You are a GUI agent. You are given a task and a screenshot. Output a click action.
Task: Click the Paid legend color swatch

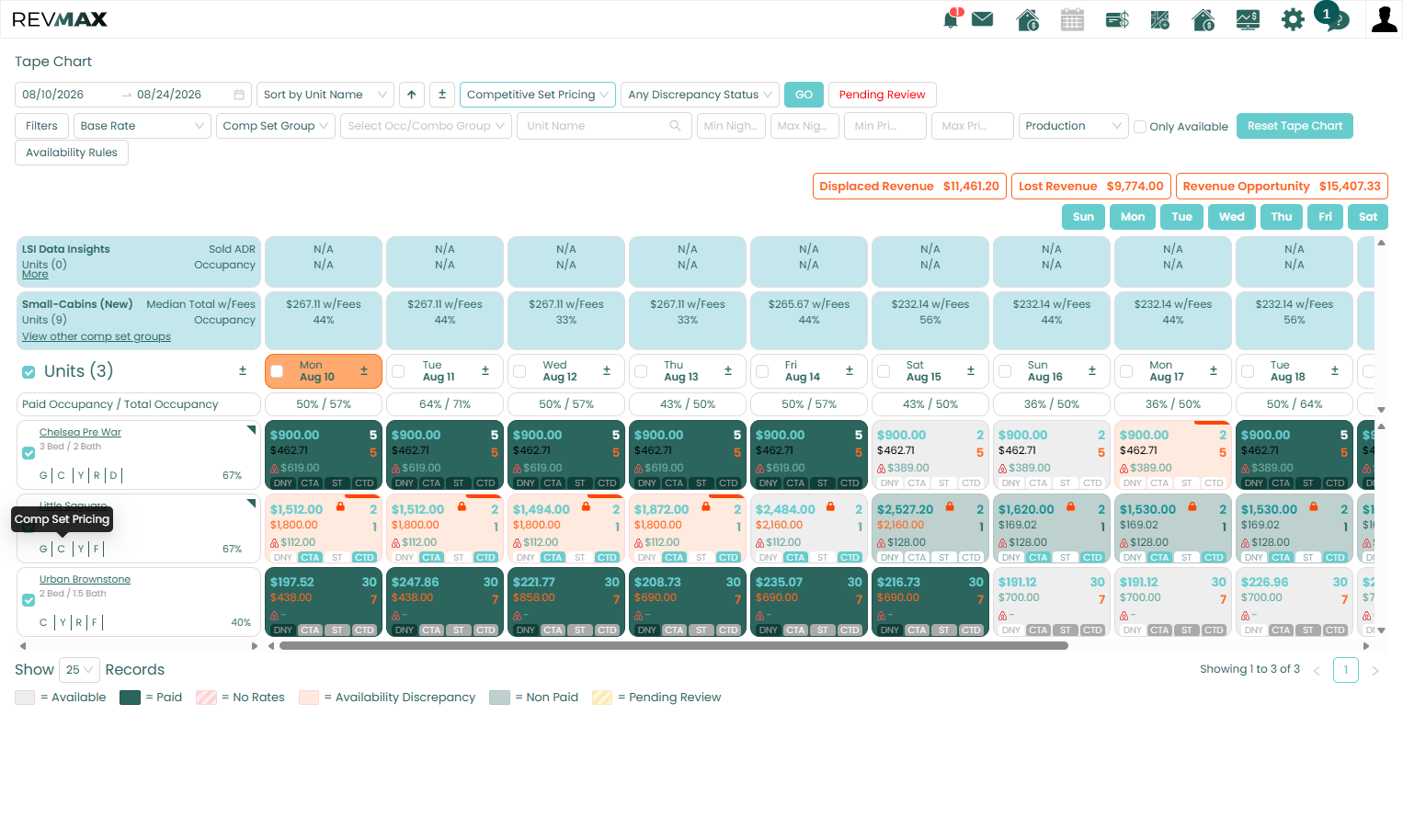point(130,698)
